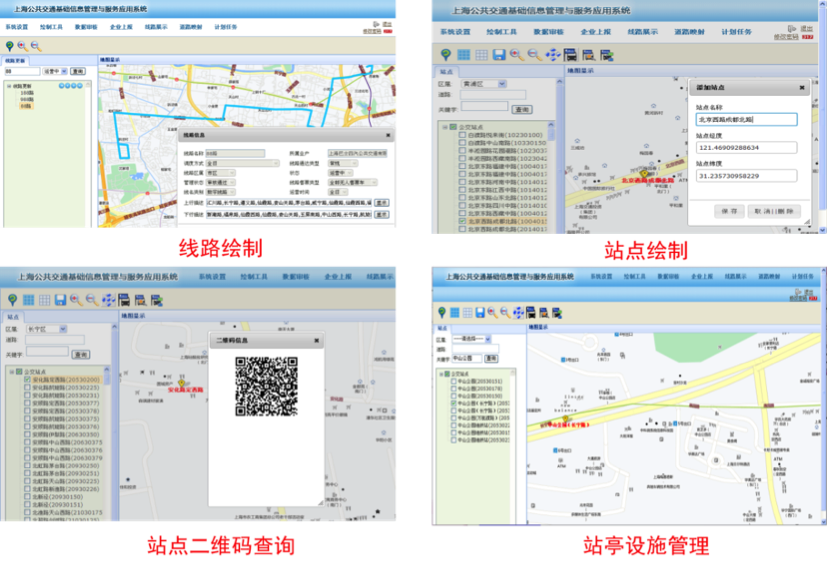Click the first bus icon in 站点二维码查询 toolbar
Viewport: 828px width, 571px height.
click(124, 301)
